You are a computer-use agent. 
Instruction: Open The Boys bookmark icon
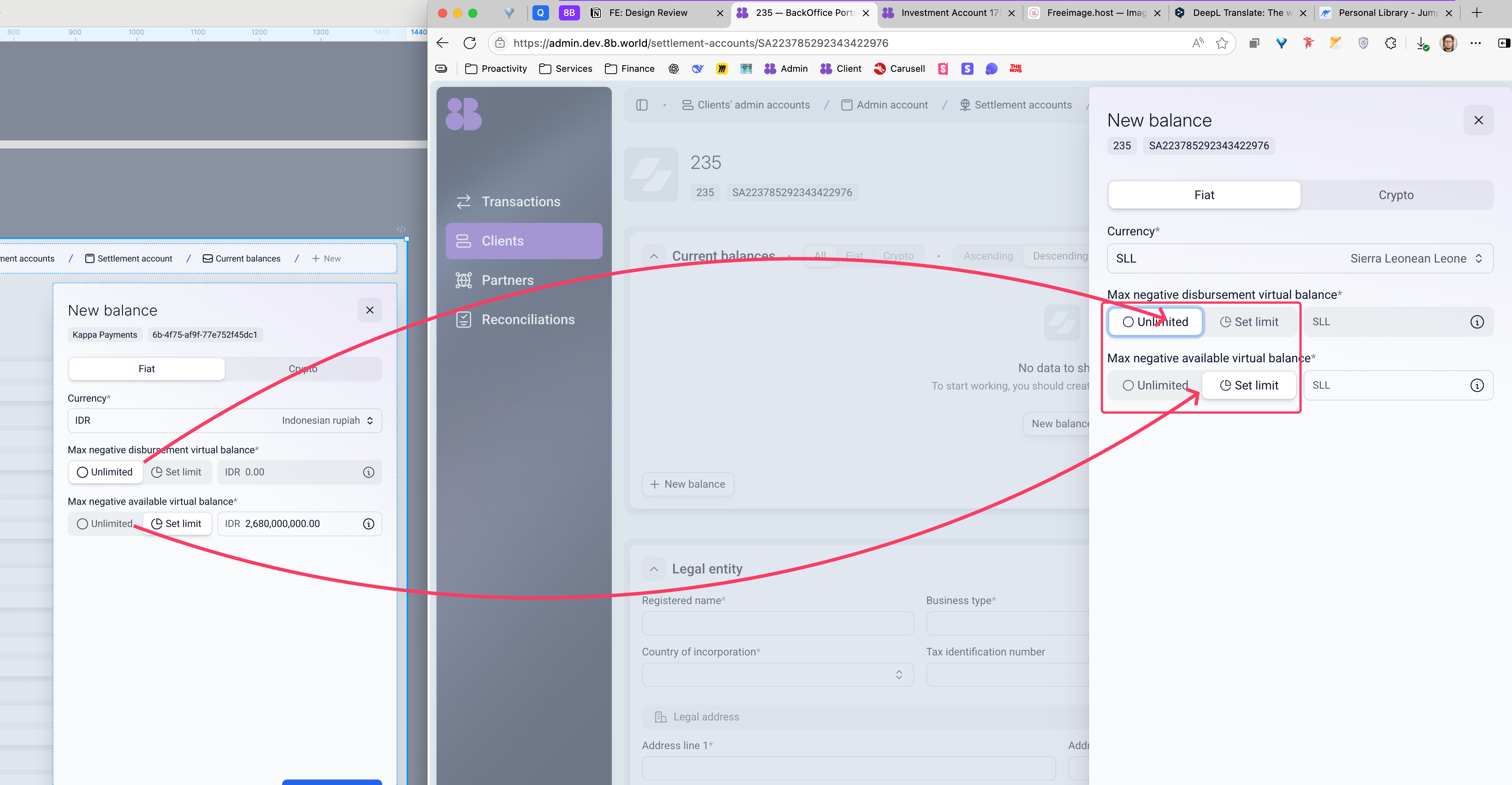click(1016, 69)
